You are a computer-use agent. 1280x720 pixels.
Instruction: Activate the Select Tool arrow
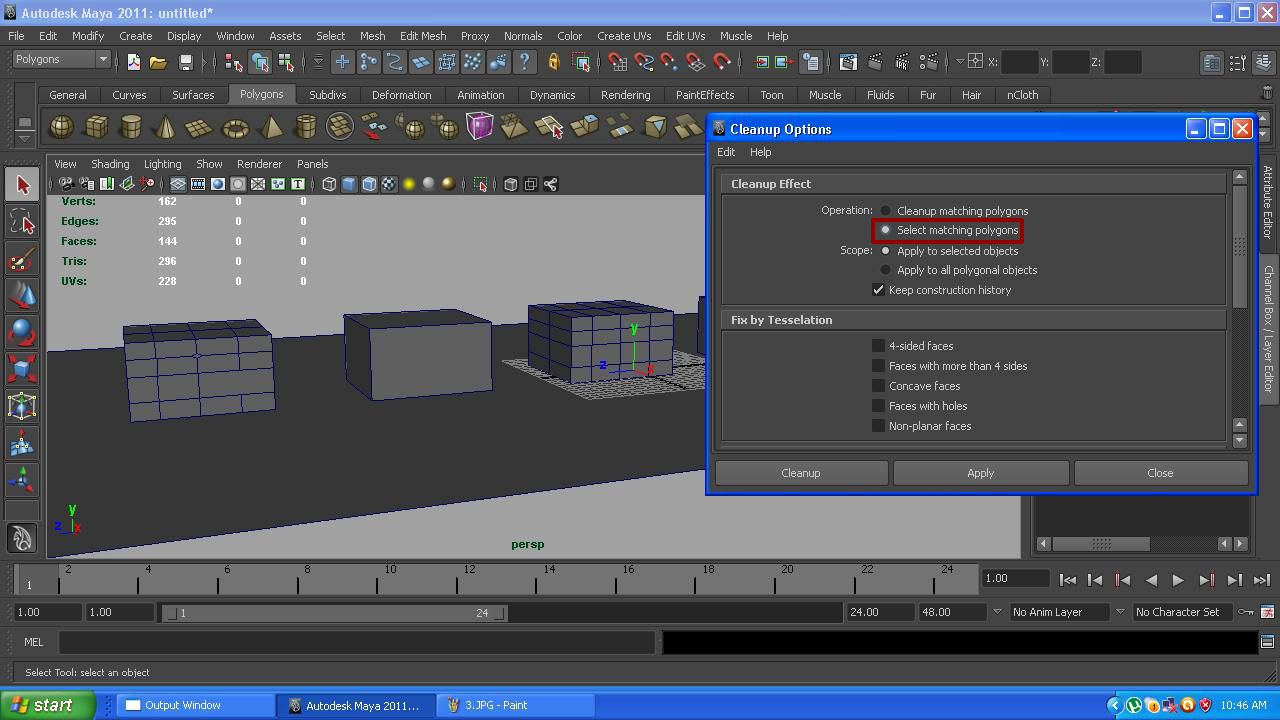(22, 185)
